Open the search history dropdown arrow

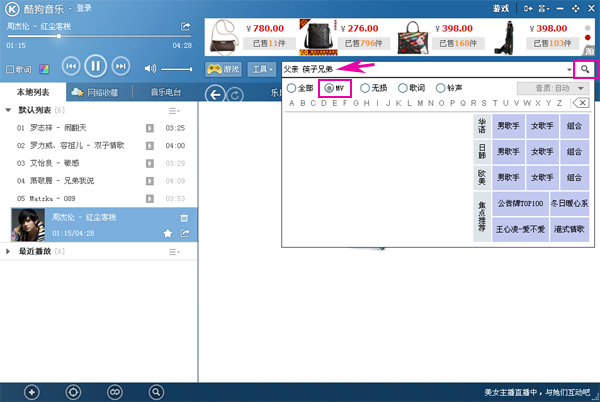pos(569,70)
